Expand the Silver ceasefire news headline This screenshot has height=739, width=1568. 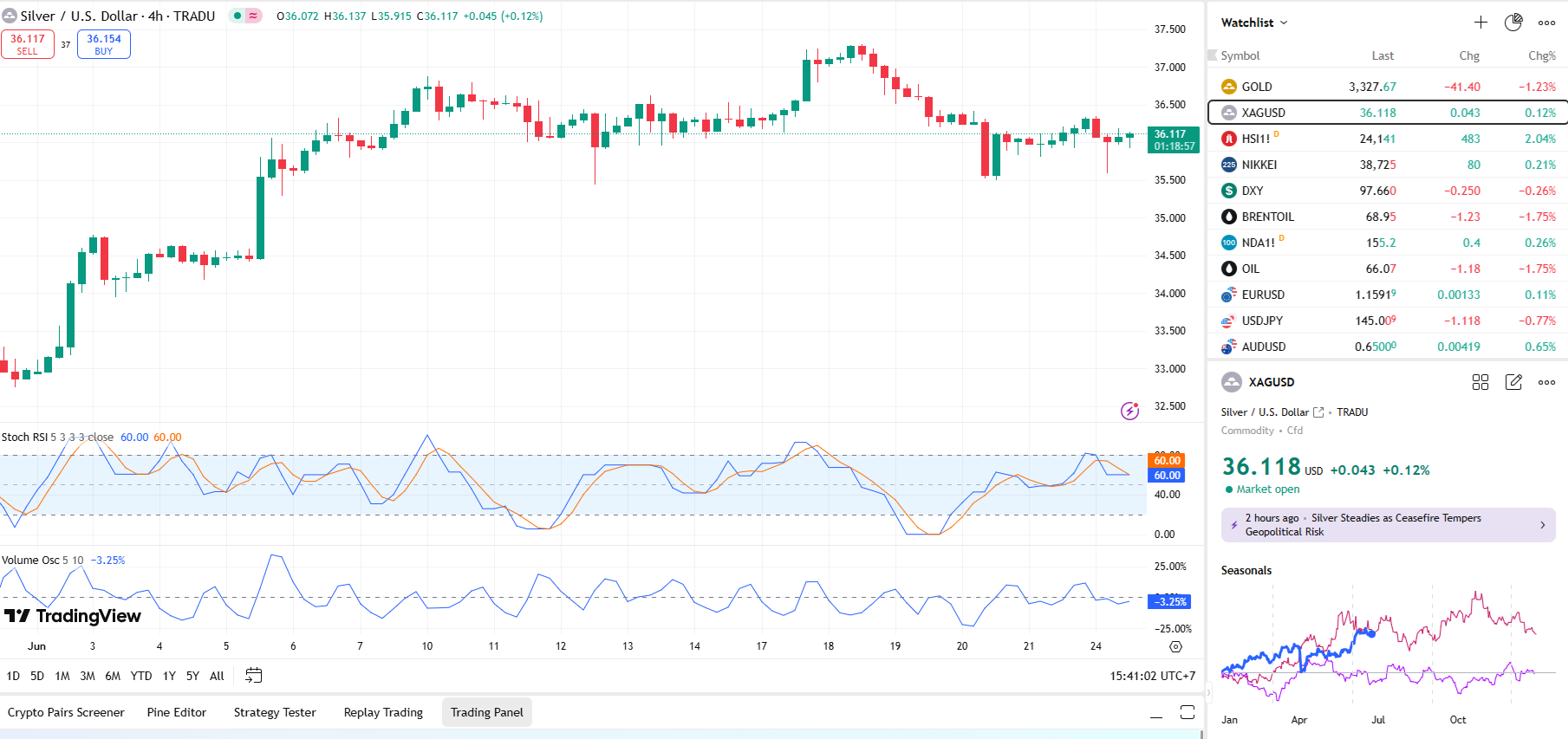1388,525
